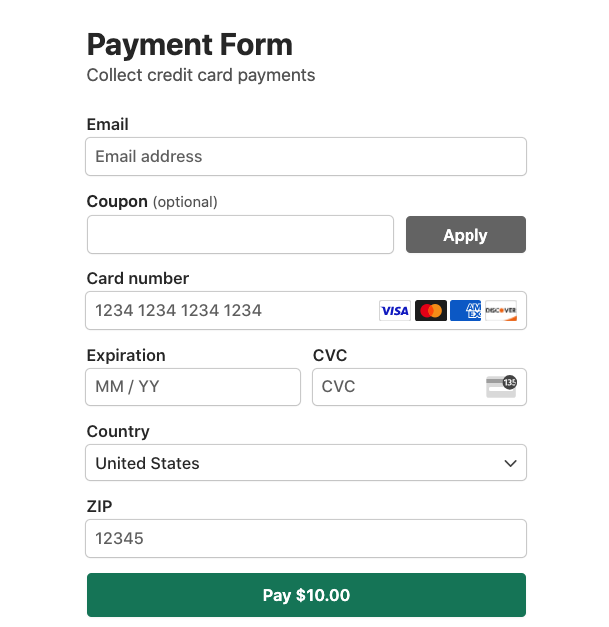Select the Card number input field
The image size is (609, 627).
(230, 311)
